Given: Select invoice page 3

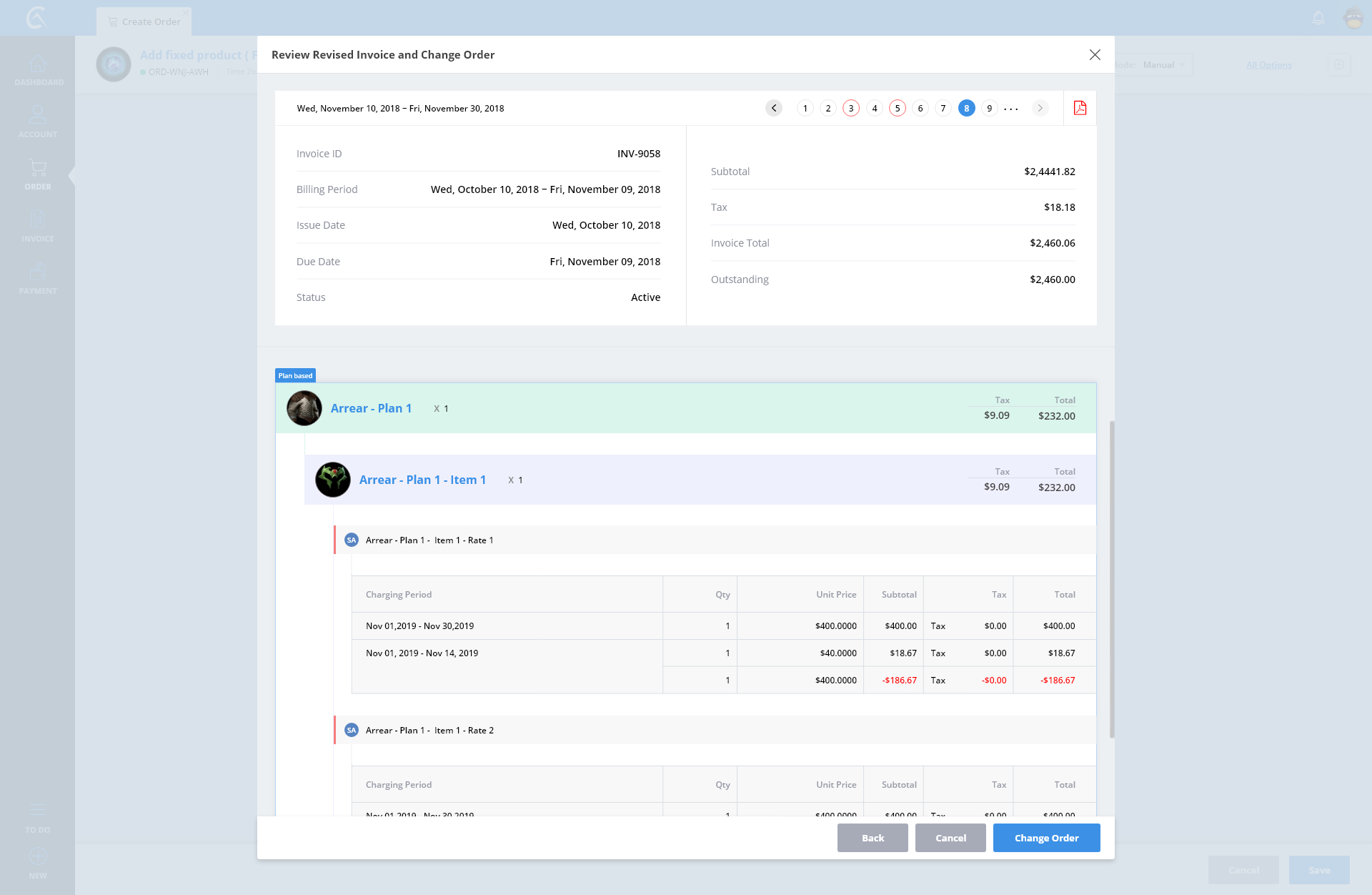Looking at the screenshot, I should click(850, 108).
